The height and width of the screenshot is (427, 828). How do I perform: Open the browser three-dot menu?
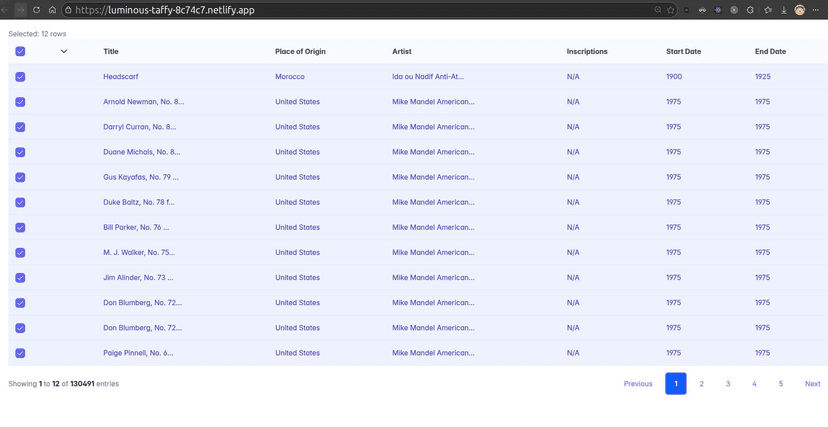(816, 10)
